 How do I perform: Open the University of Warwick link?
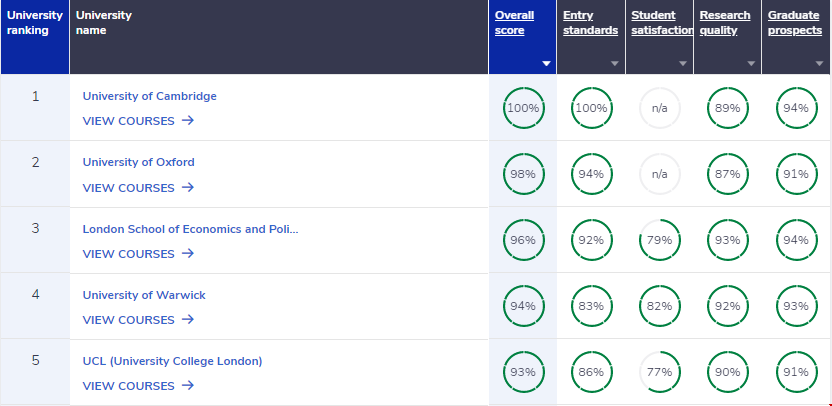click(x=144, y=295)
